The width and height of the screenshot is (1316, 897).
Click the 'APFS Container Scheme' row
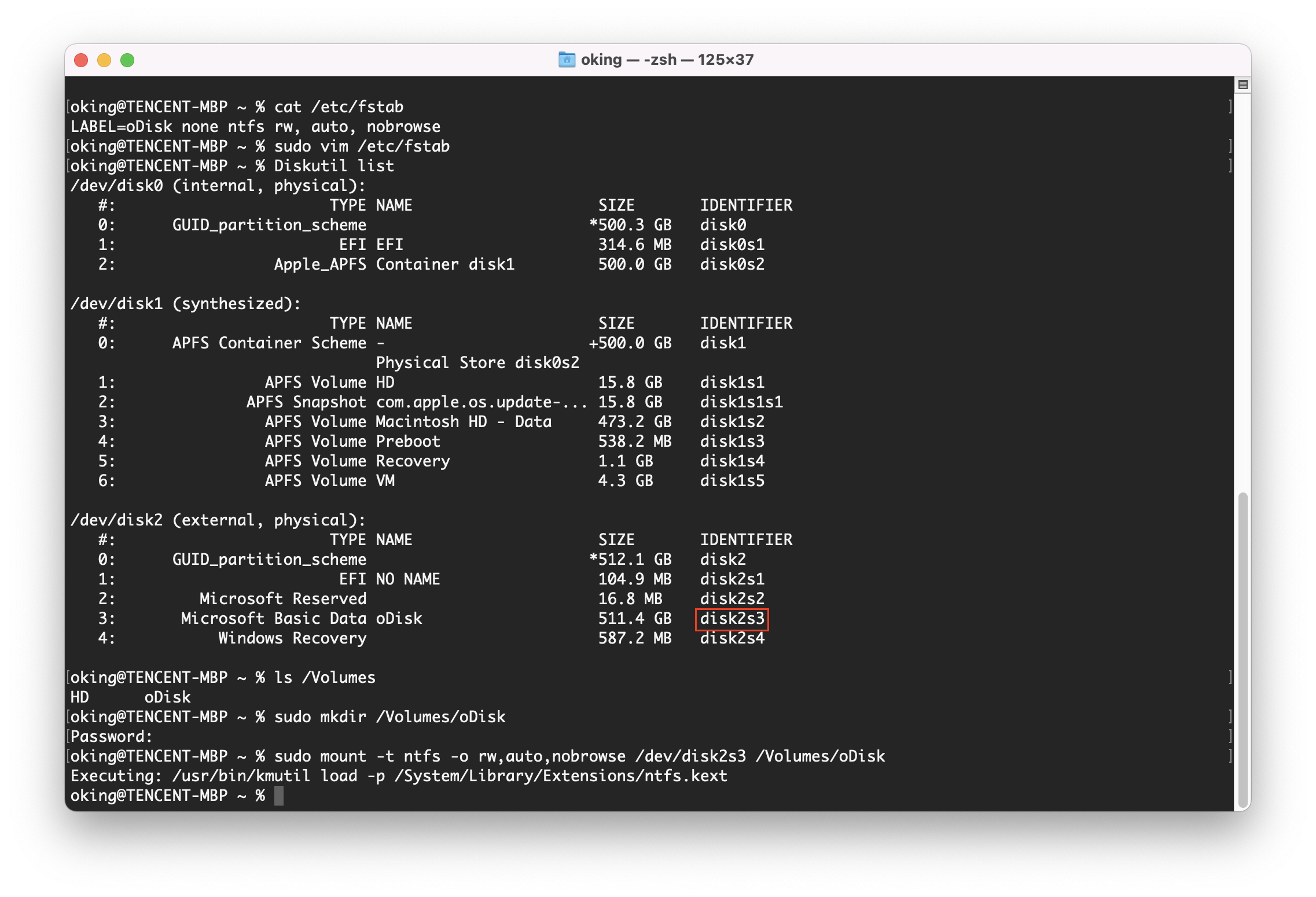(269, 343)
